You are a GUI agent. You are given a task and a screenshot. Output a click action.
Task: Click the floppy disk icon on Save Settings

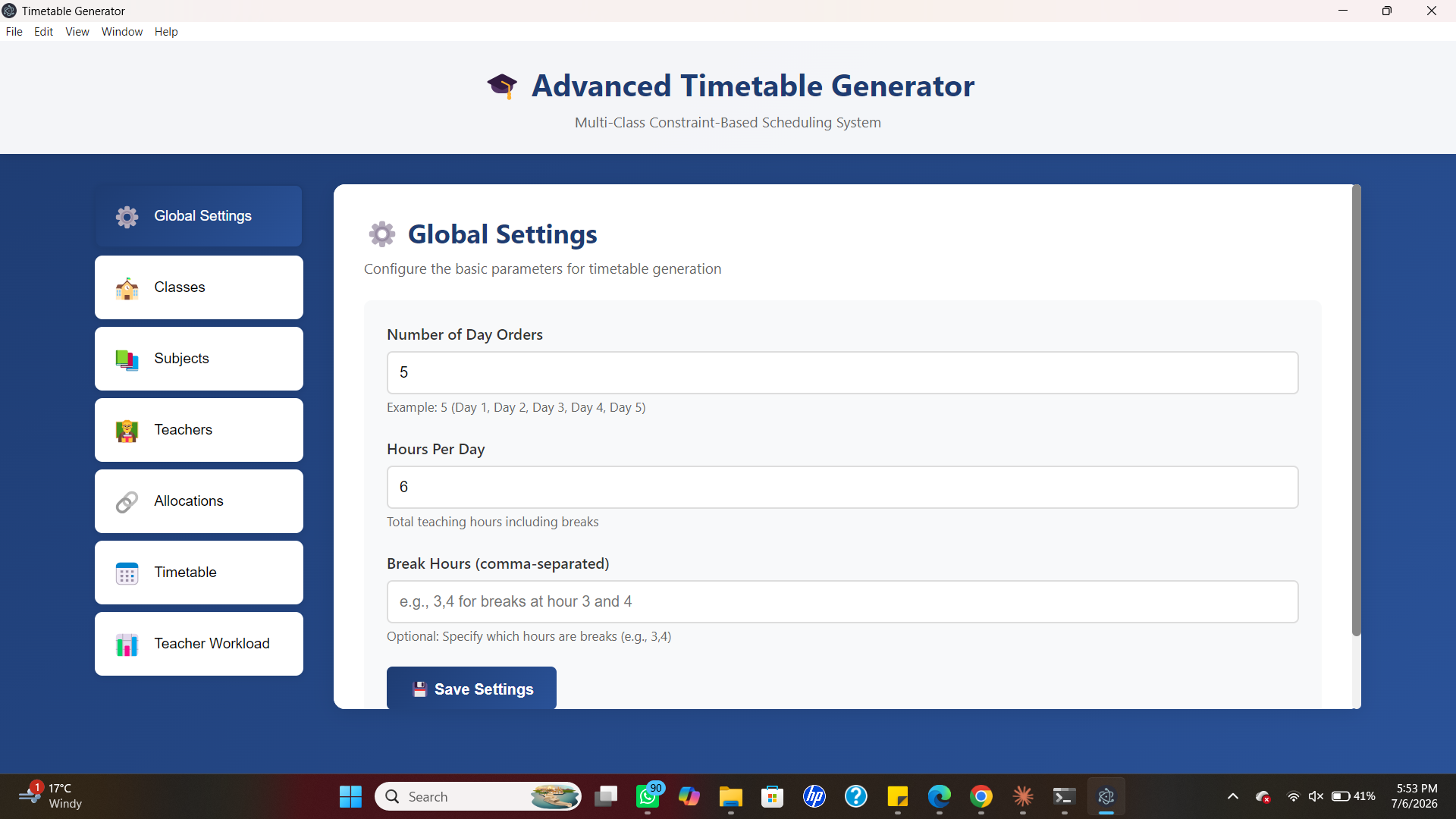[419, 689]
